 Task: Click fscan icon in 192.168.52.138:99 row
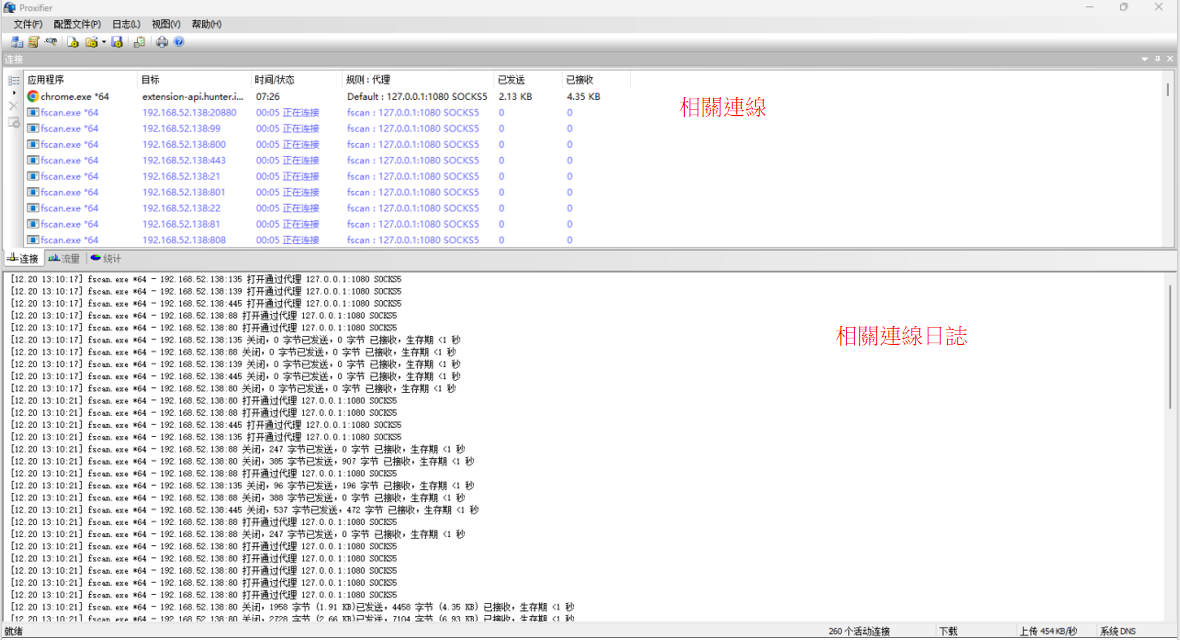[x=32, y=128]
